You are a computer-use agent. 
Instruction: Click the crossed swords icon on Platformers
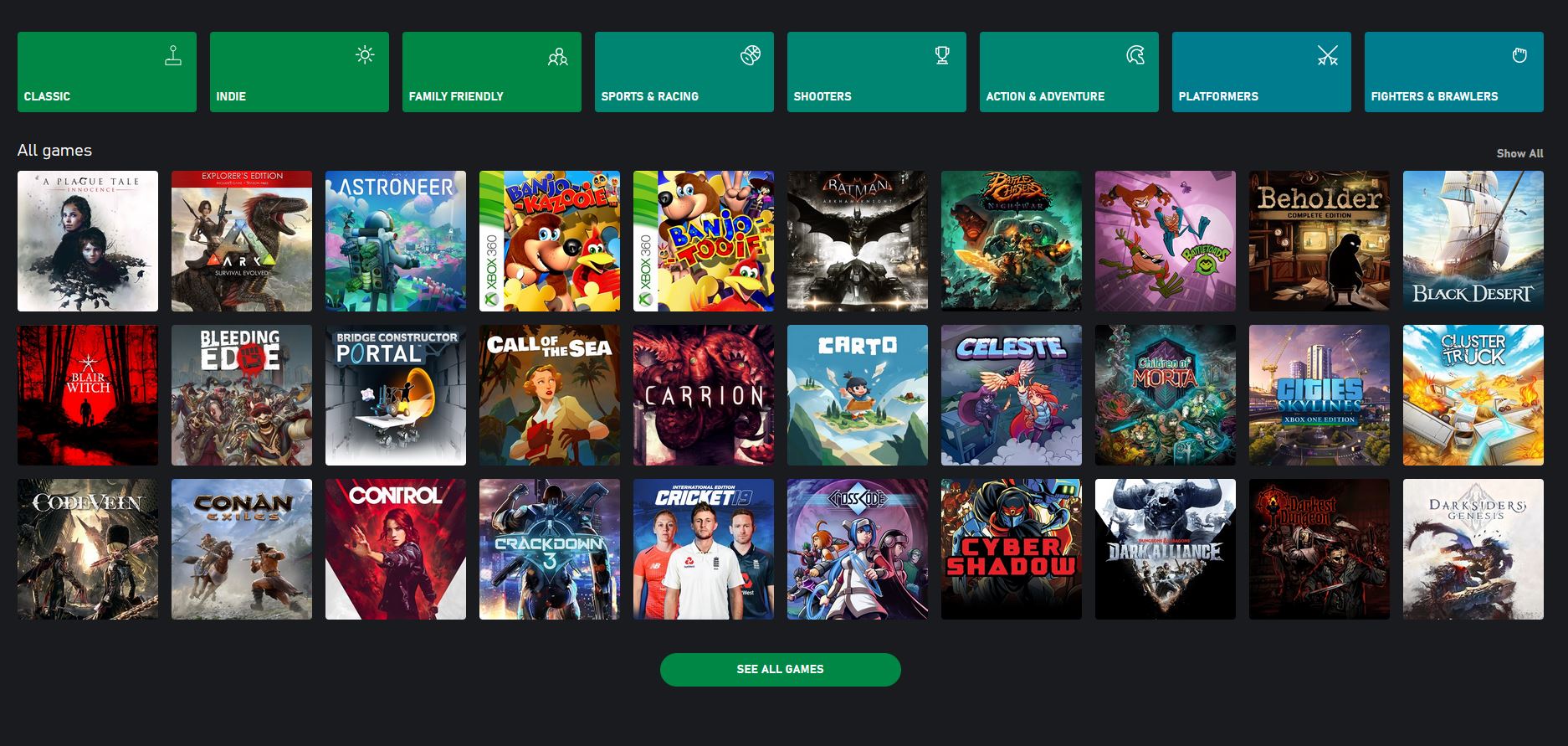(x=1327, y=56)
